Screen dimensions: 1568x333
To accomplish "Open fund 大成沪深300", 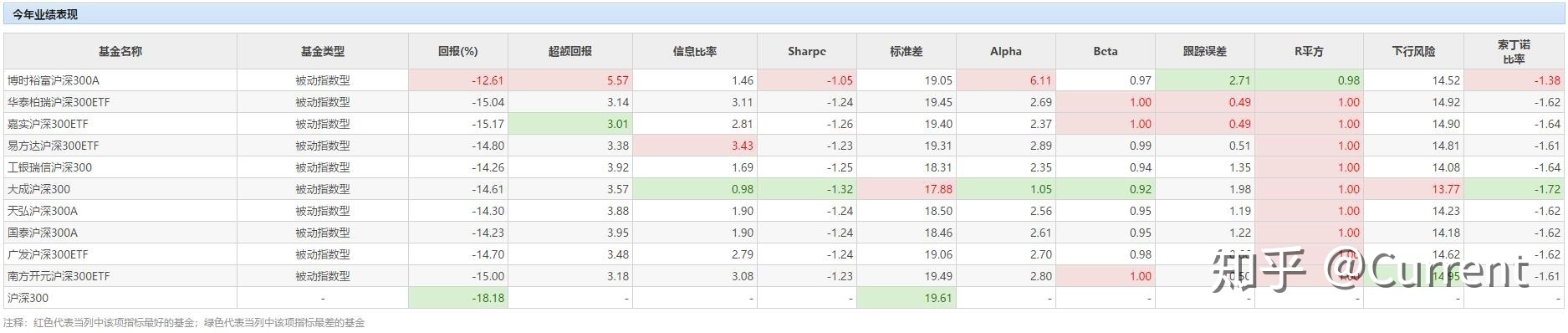I will (x=38, y=189).
